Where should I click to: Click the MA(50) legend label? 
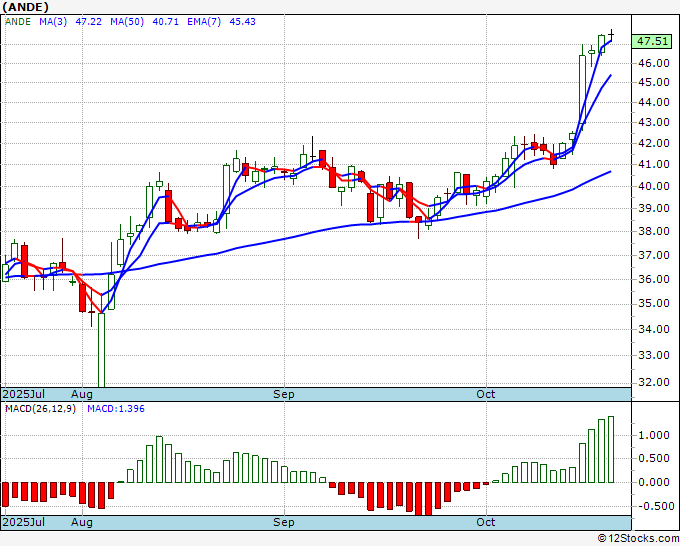point(127,22)
